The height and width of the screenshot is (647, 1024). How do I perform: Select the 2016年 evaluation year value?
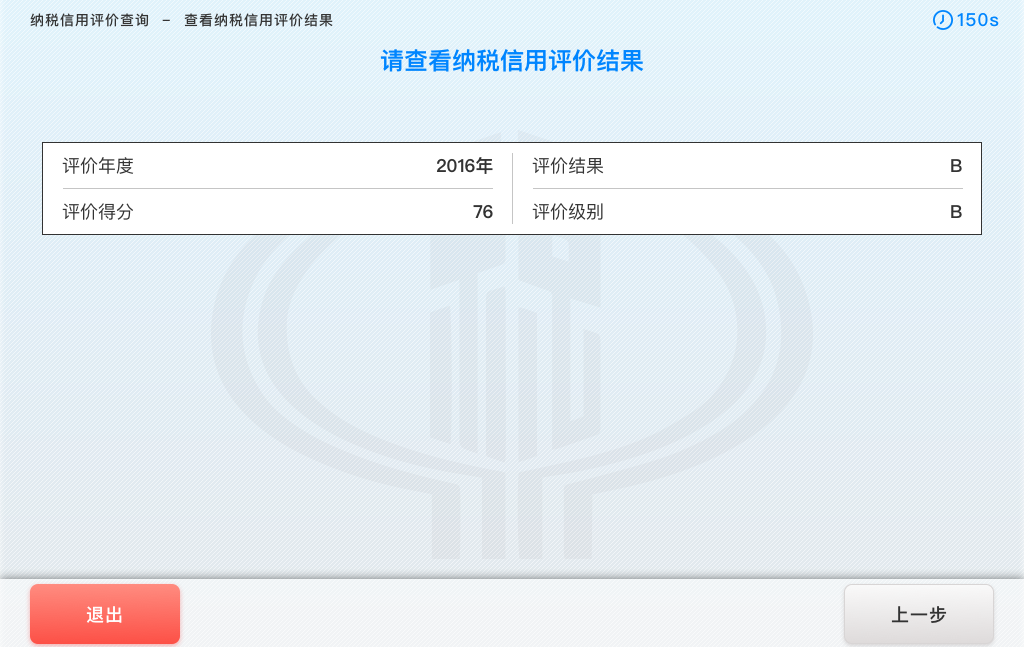463,166
